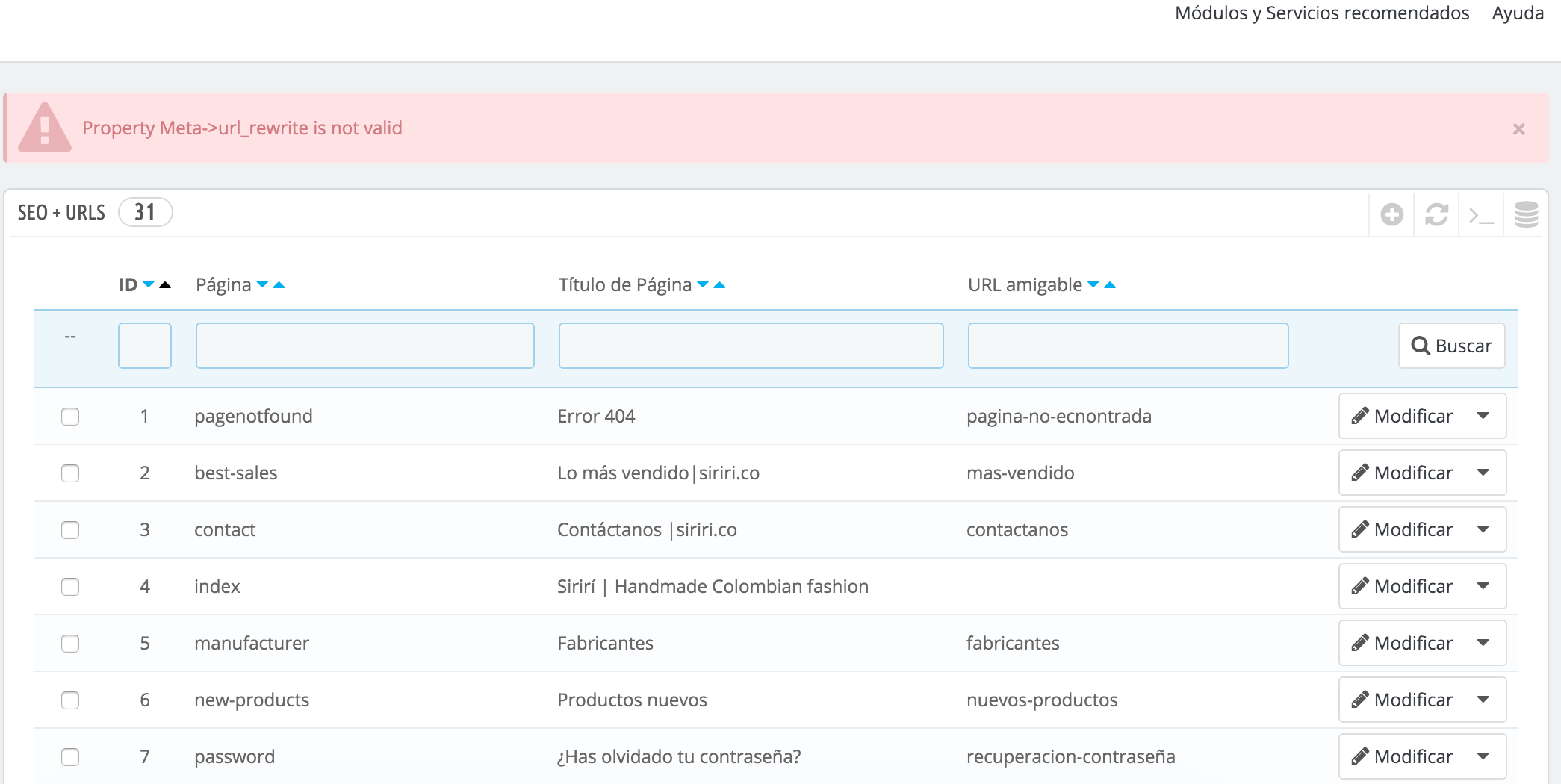Click Modificar for best-sales

pyautogui.click(x=1402, y=473)
